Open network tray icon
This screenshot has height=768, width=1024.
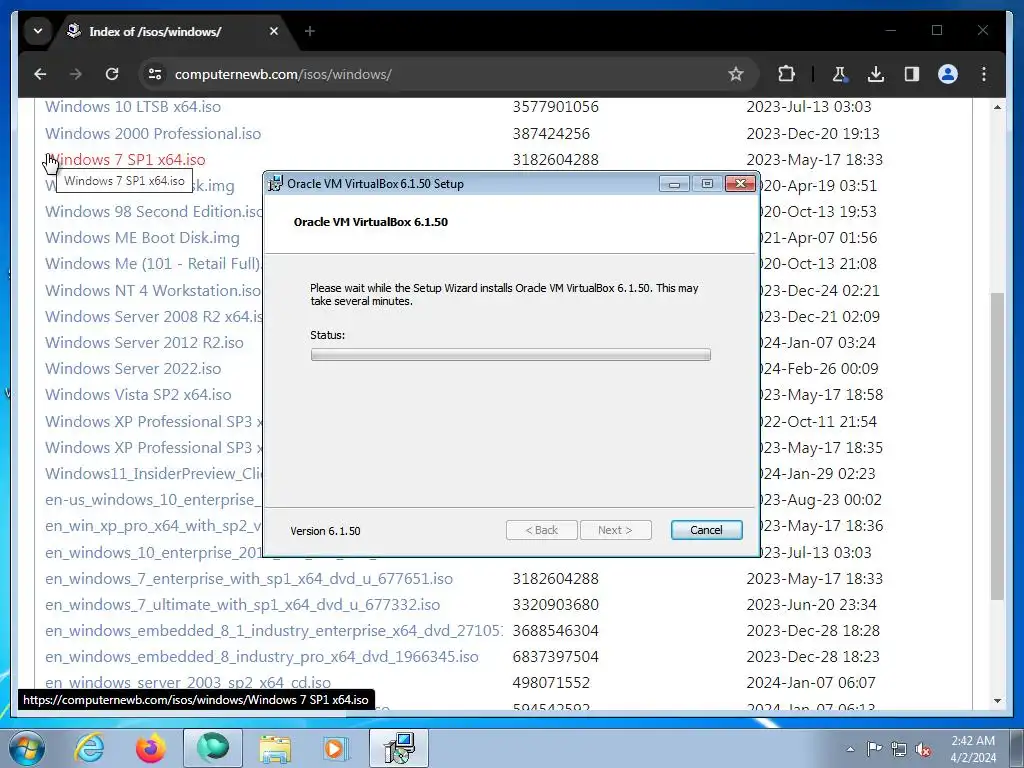pos(899,749)
